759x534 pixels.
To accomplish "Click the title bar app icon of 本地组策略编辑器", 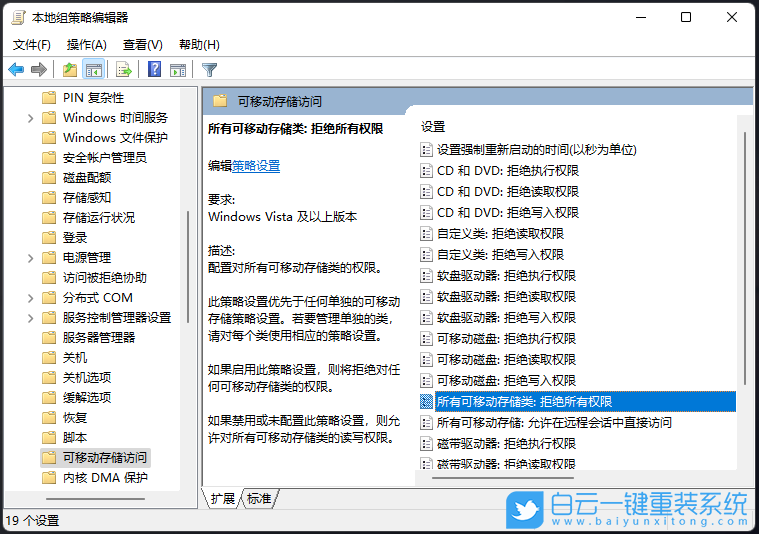I will (x=18, y=18).
